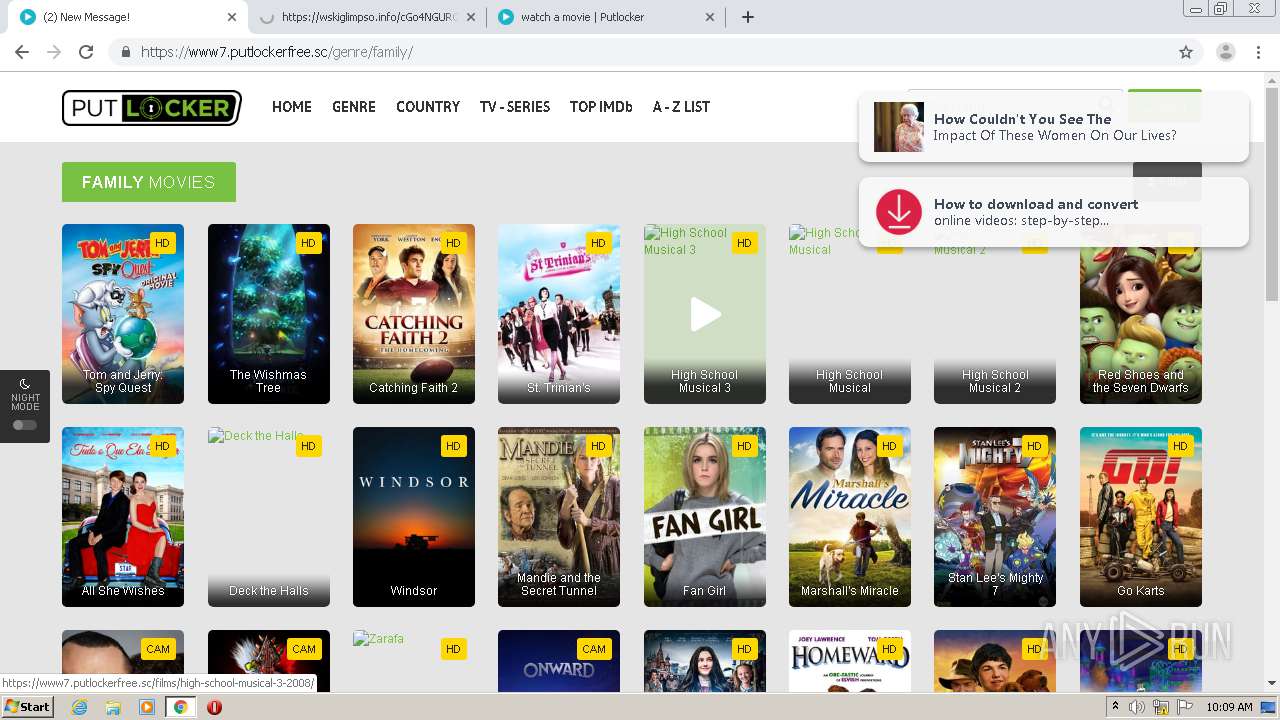Open the COUNTRY menu
Image resolution: width=1280 pixels, height=720 pixels.
tap(428, 107)
